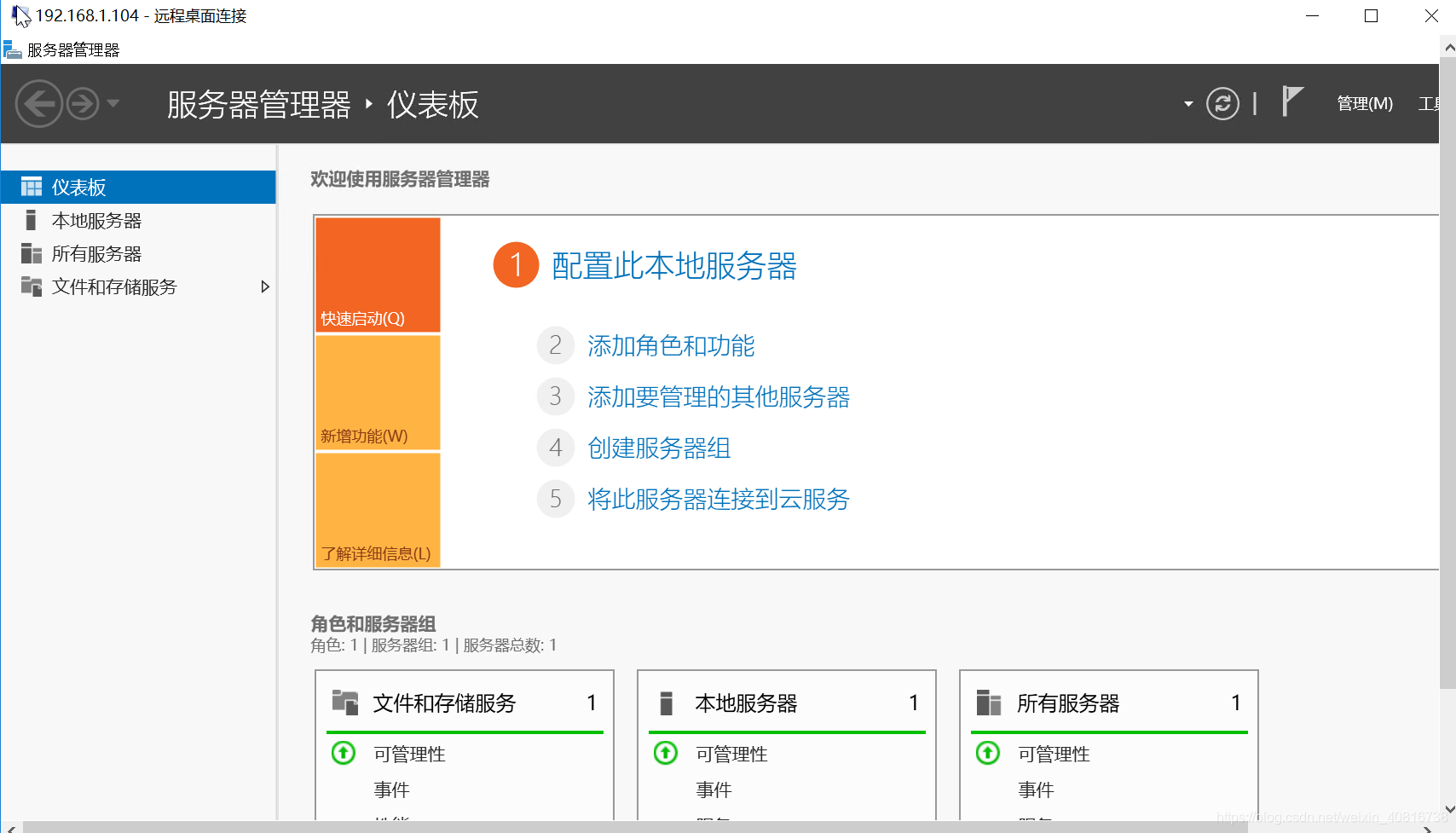Screen dimensions: 1456x833
Task: Click the 本地服务器 sidebar icon
Action: pos(32,220)
